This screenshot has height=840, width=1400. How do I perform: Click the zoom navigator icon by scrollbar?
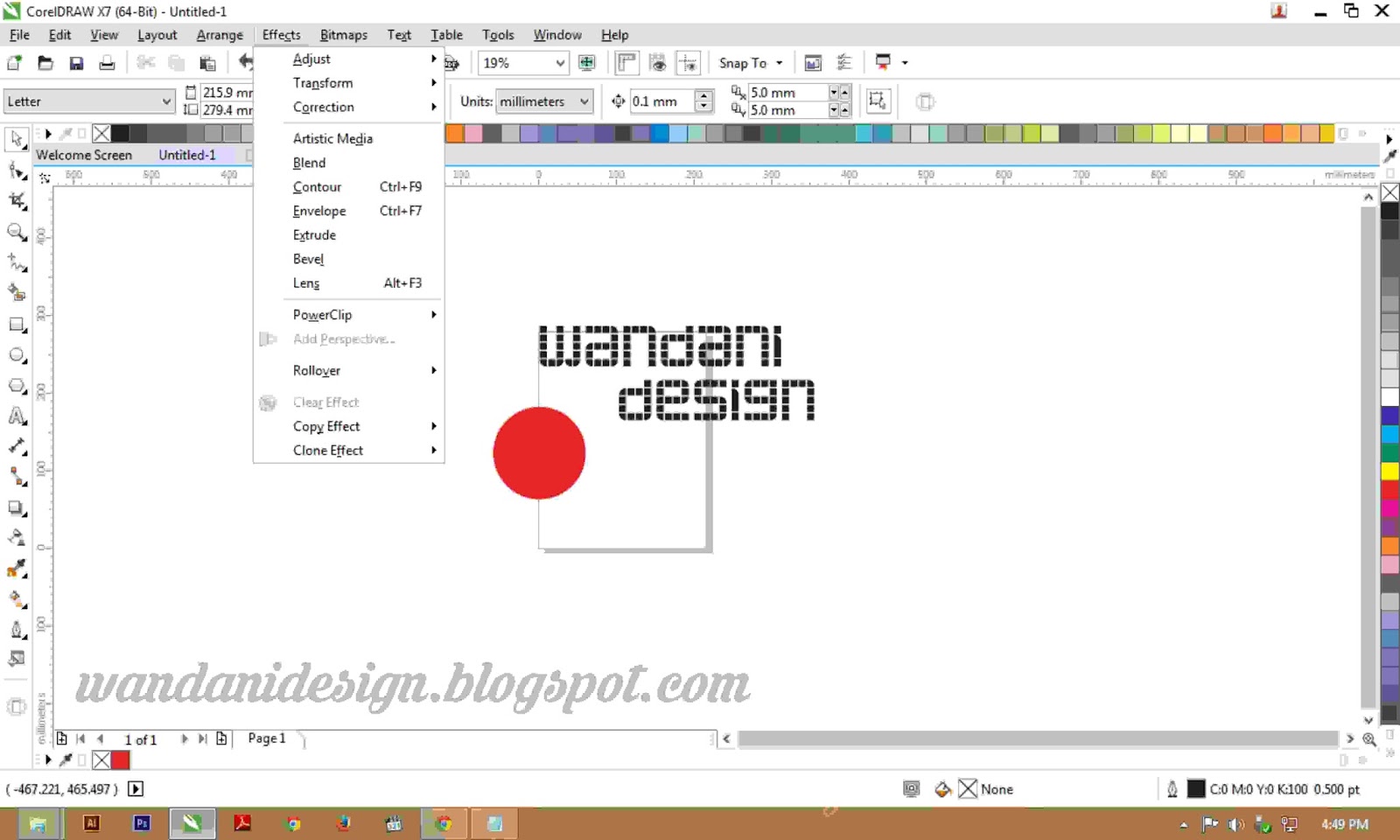coord(1369,739)
